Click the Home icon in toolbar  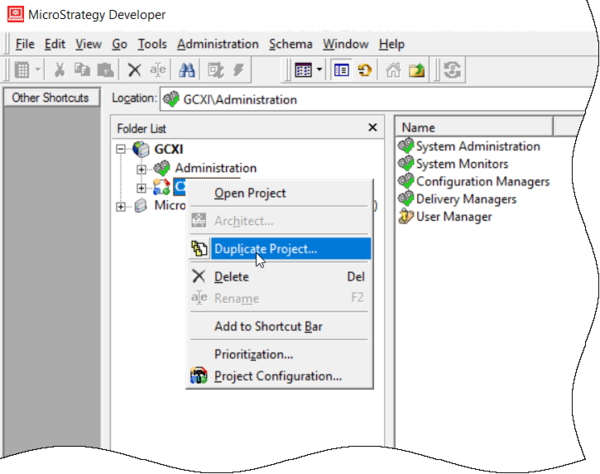coord(394,71)
